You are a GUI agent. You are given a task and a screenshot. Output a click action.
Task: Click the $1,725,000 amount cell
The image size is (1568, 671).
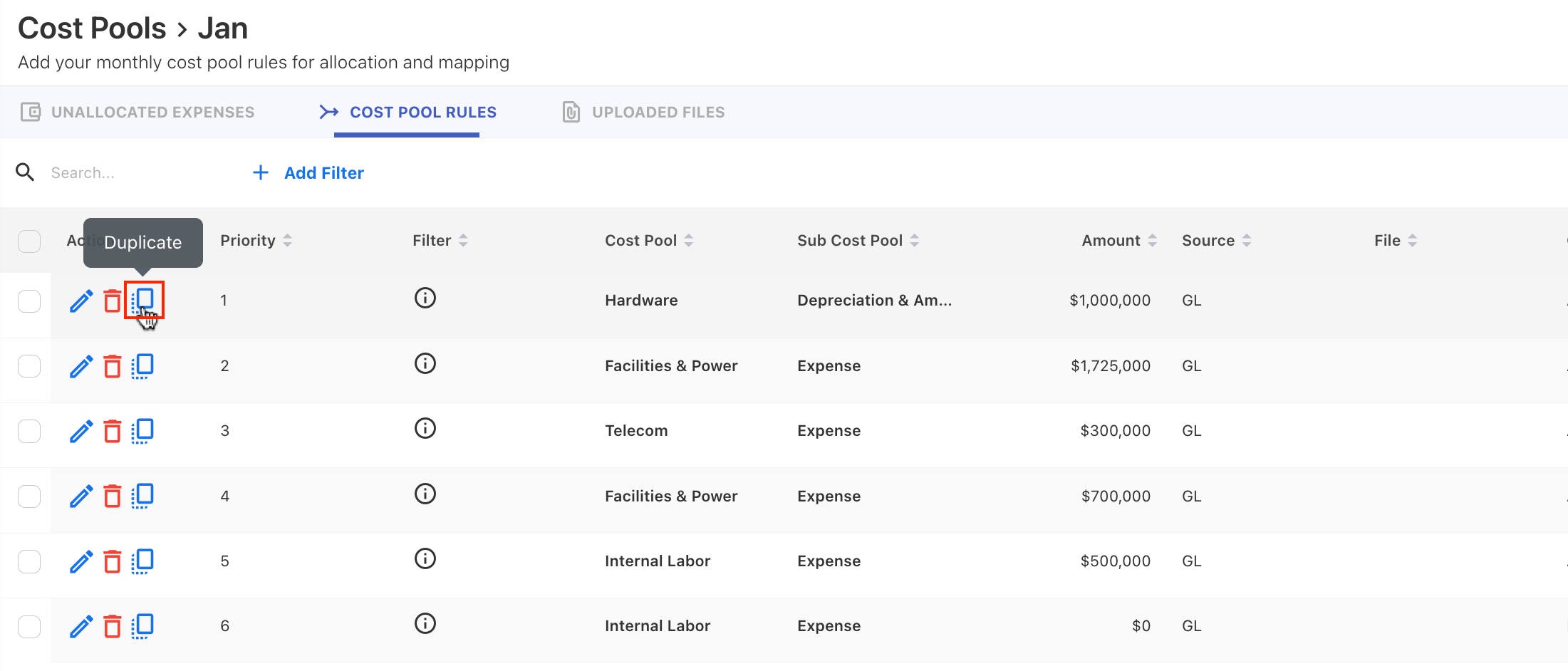1111,366
